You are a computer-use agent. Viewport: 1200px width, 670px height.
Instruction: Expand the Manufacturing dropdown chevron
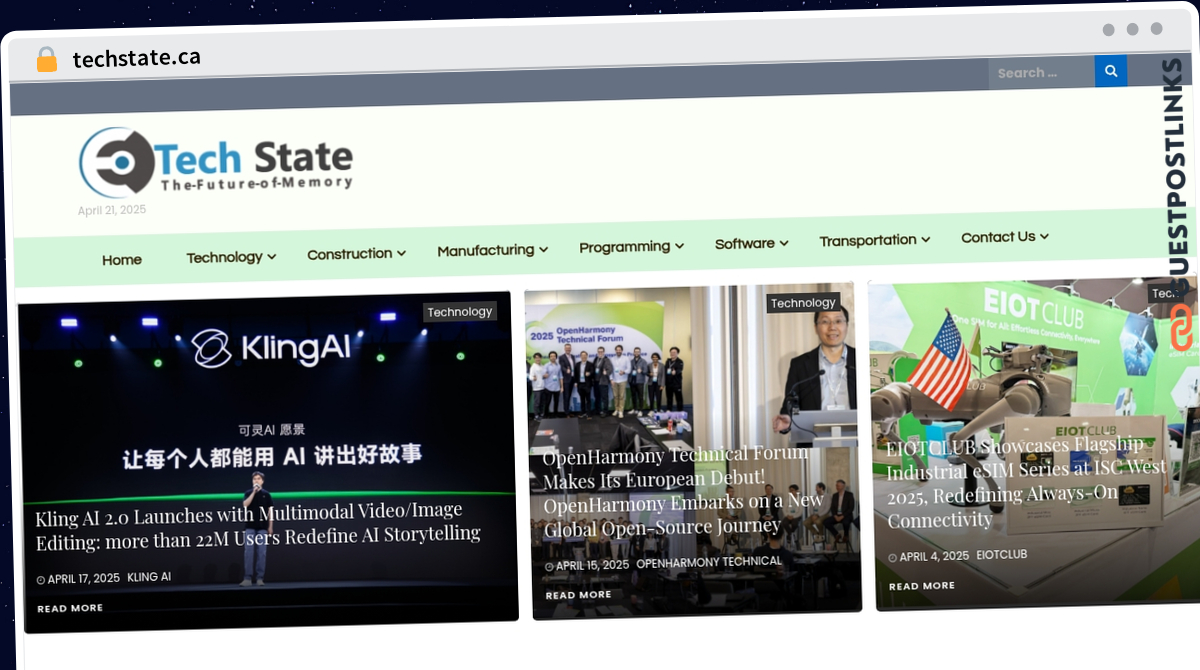click(543, 250)
